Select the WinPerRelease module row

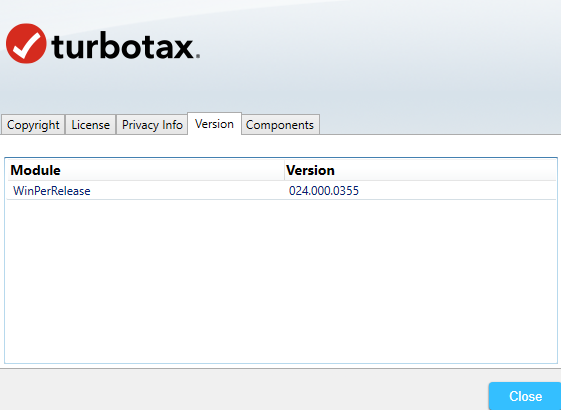tap(282, 191)
